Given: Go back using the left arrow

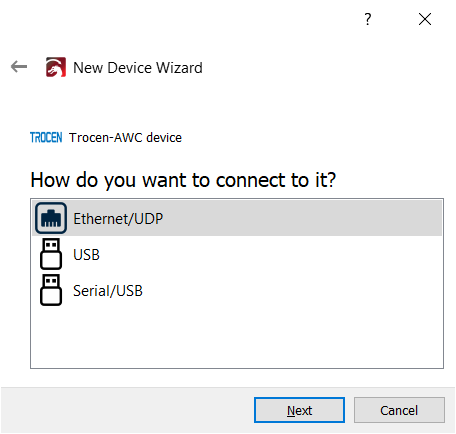Looking at the screenshot, I should tap(19, 67).
